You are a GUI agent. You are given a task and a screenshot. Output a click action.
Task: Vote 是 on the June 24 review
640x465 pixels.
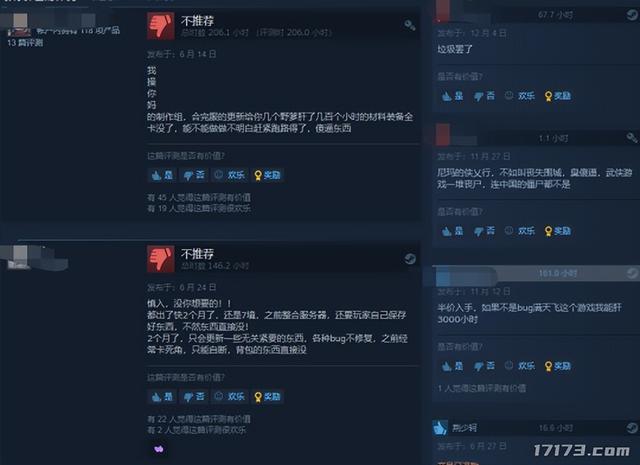tap(162, 396)
